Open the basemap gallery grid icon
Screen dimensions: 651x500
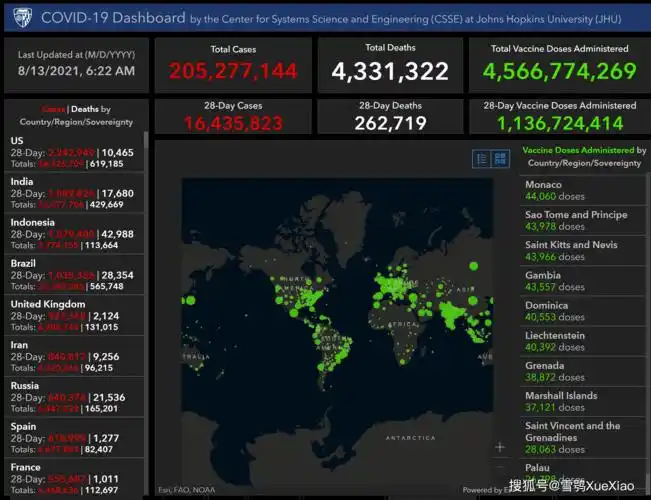500,159
